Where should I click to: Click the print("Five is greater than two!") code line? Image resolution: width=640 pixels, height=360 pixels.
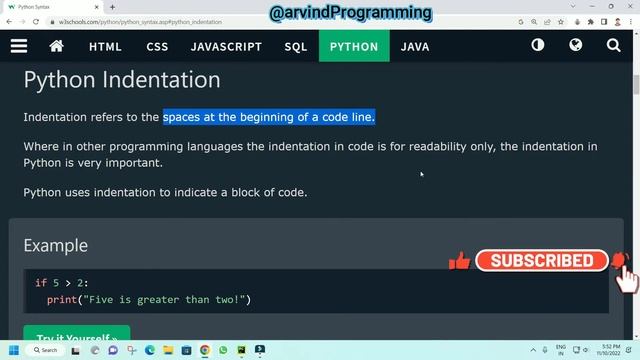[149, 300]
